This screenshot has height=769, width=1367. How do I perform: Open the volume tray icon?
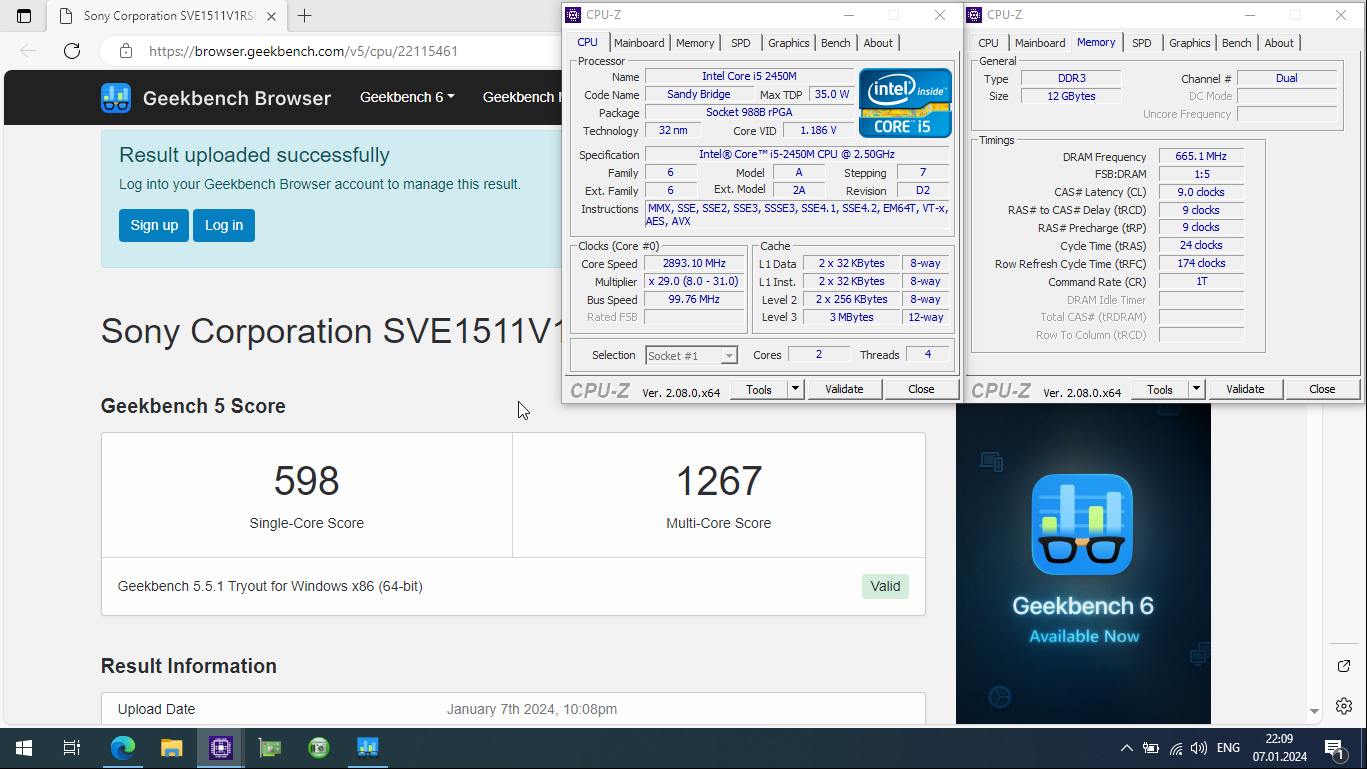pos(1199,748)
